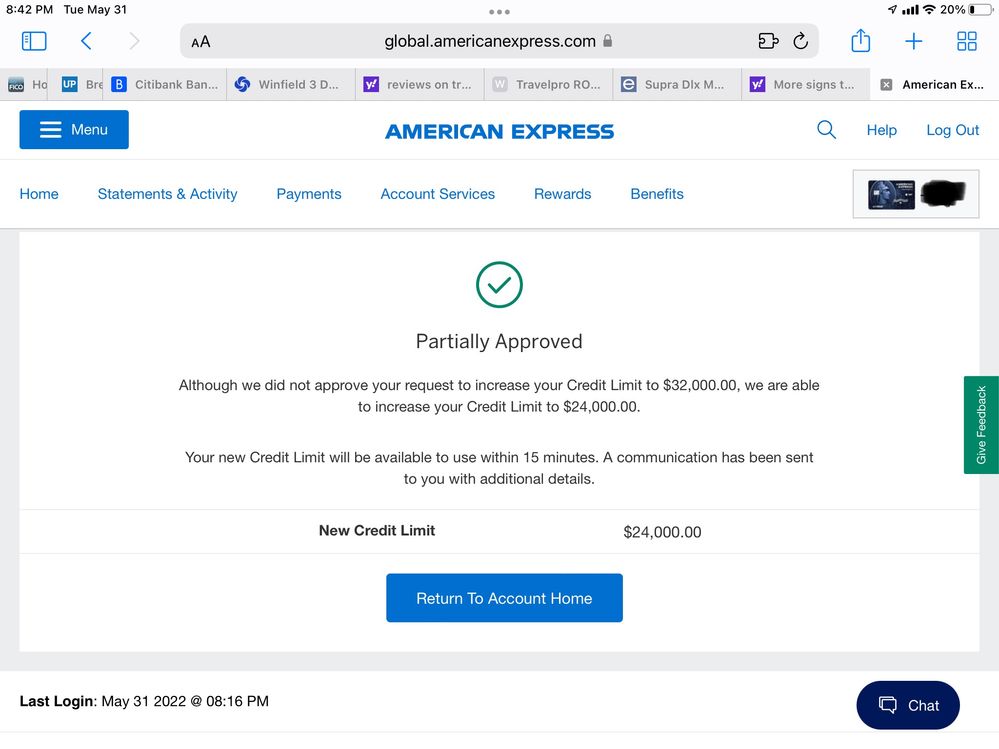Screen dimensions: 999x749
Task: Search with the magnifying glass icon
Action: tap(826, 130)
